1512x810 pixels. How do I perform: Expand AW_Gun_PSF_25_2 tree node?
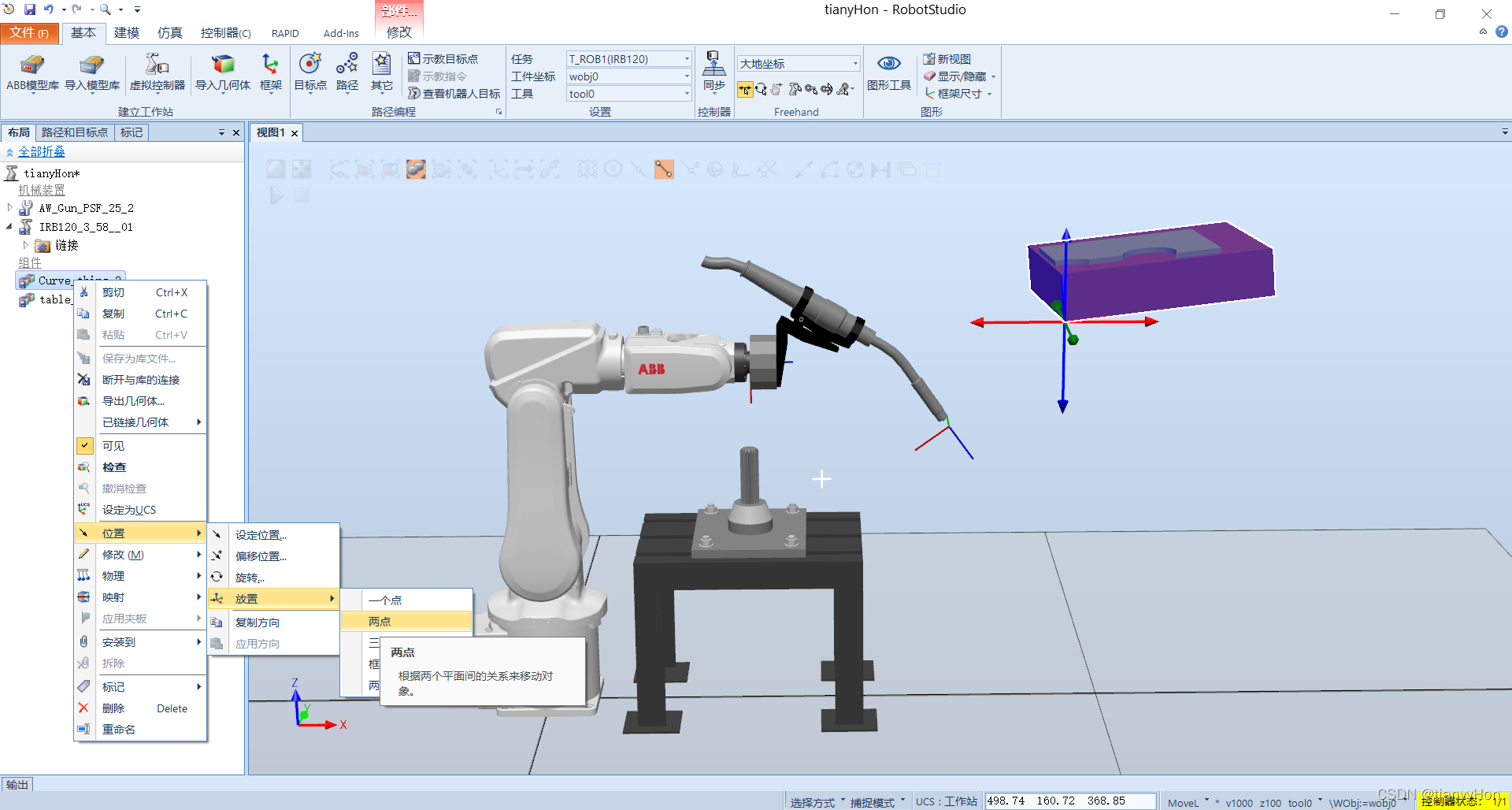[x=9, y=208]
